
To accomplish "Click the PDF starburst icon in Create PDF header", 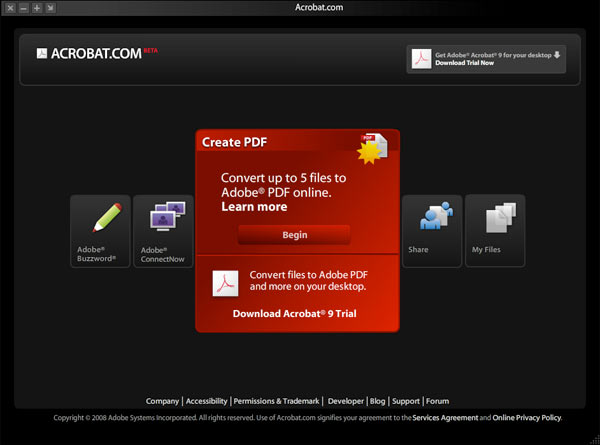I will [373, 147].
